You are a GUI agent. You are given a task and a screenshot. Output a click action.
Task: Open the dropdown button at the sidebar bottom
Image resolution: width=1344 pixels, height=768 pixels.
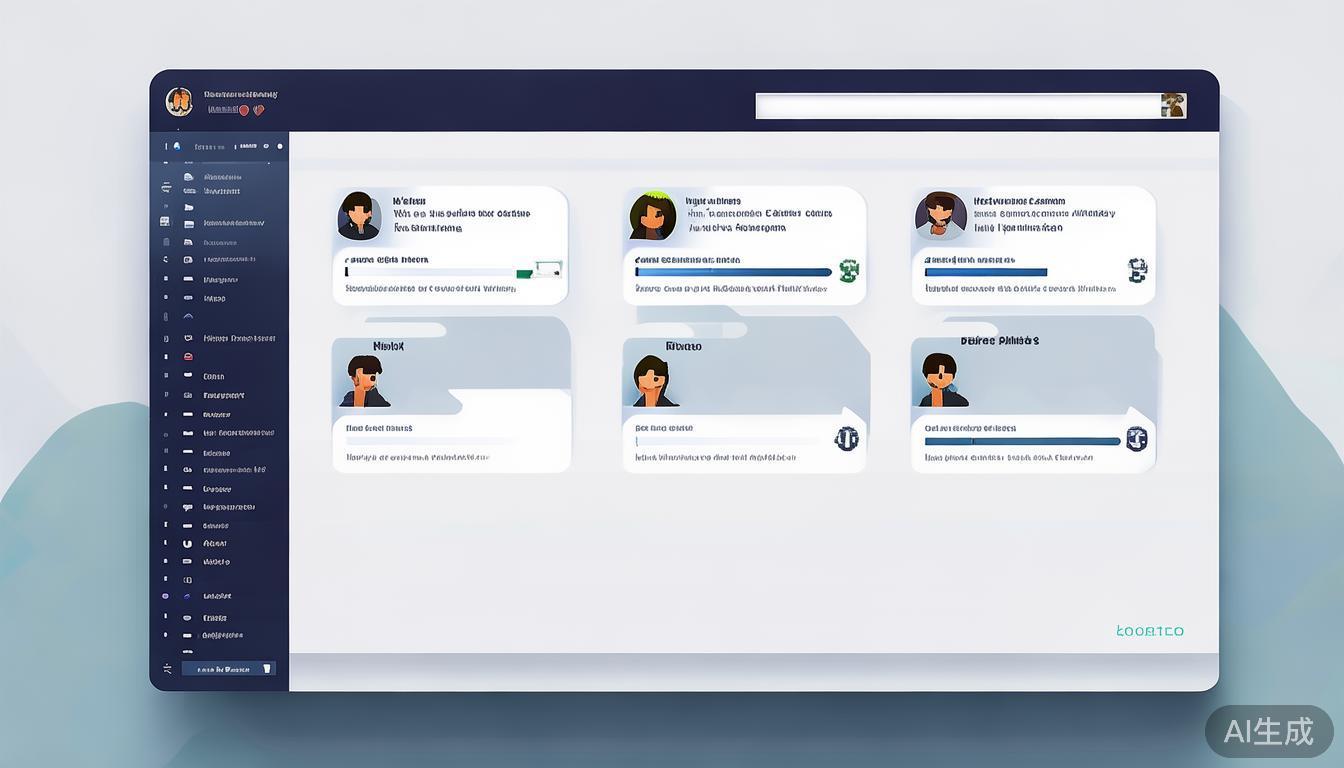(228, 669)
